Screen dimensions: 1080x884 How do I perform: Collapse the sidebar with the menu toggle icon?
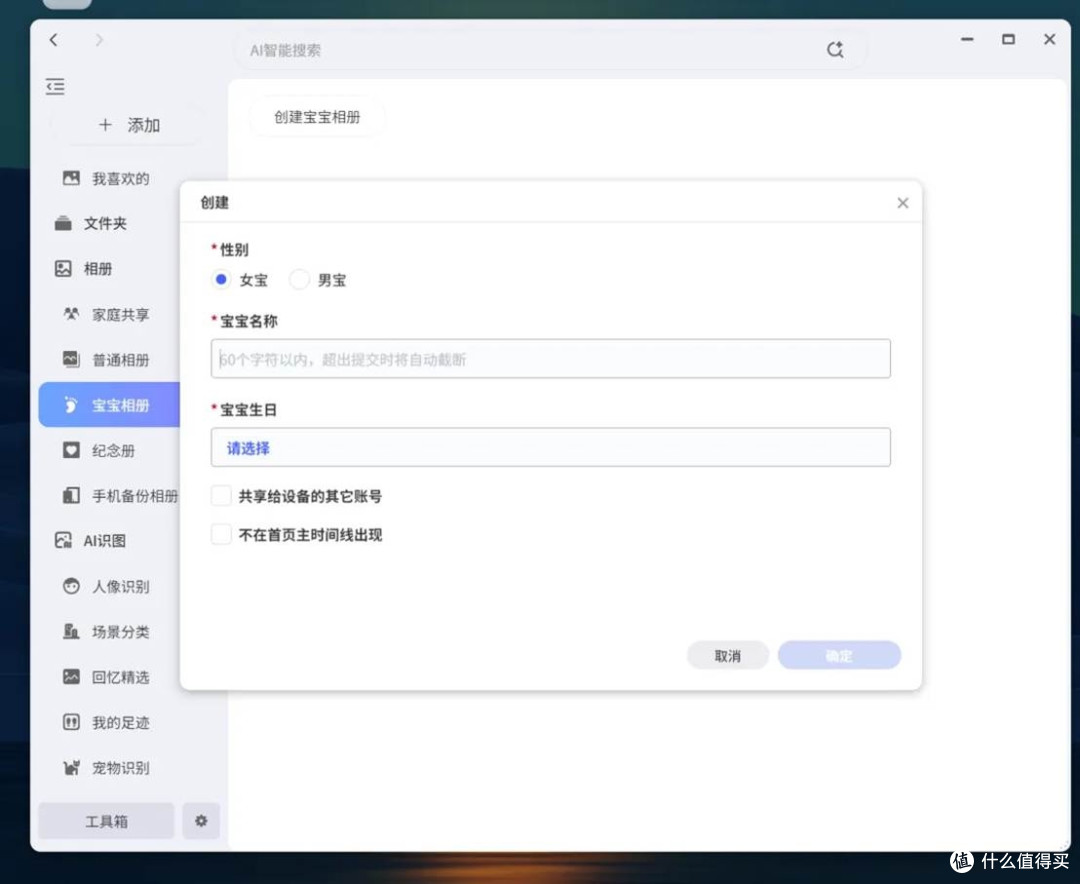click(55, 86)
